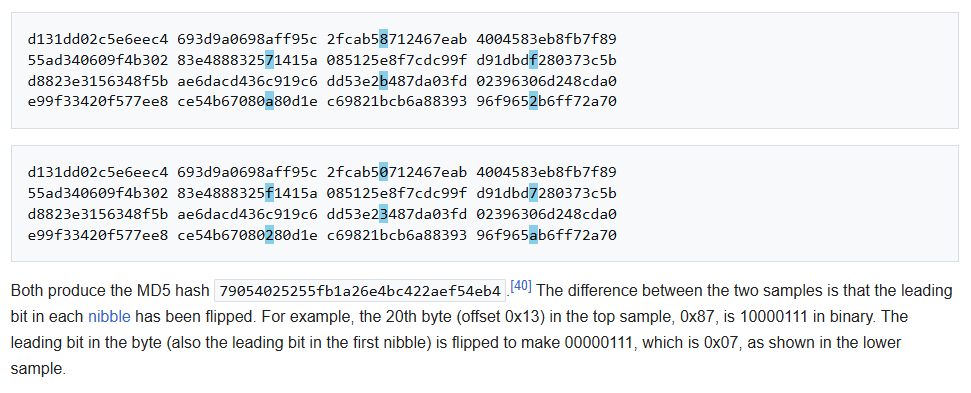This screenshot has height=393, width=971.
Task: Open the nibble link
Action: tap(109, 317)
